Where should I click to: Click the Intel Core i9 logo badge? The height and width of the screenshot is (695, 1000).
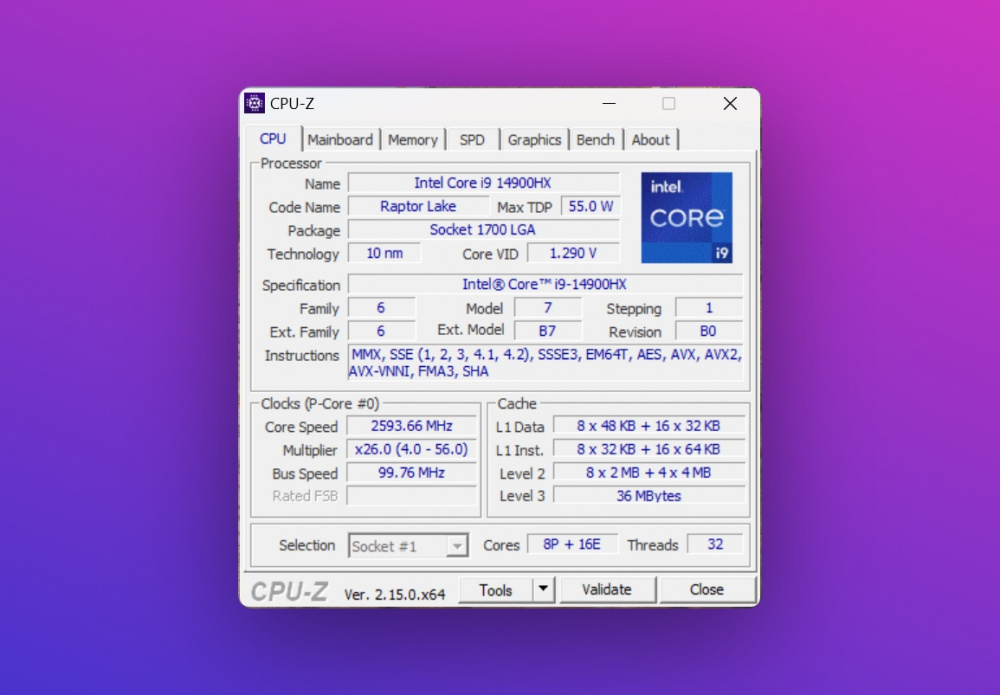tap(686, 218)
